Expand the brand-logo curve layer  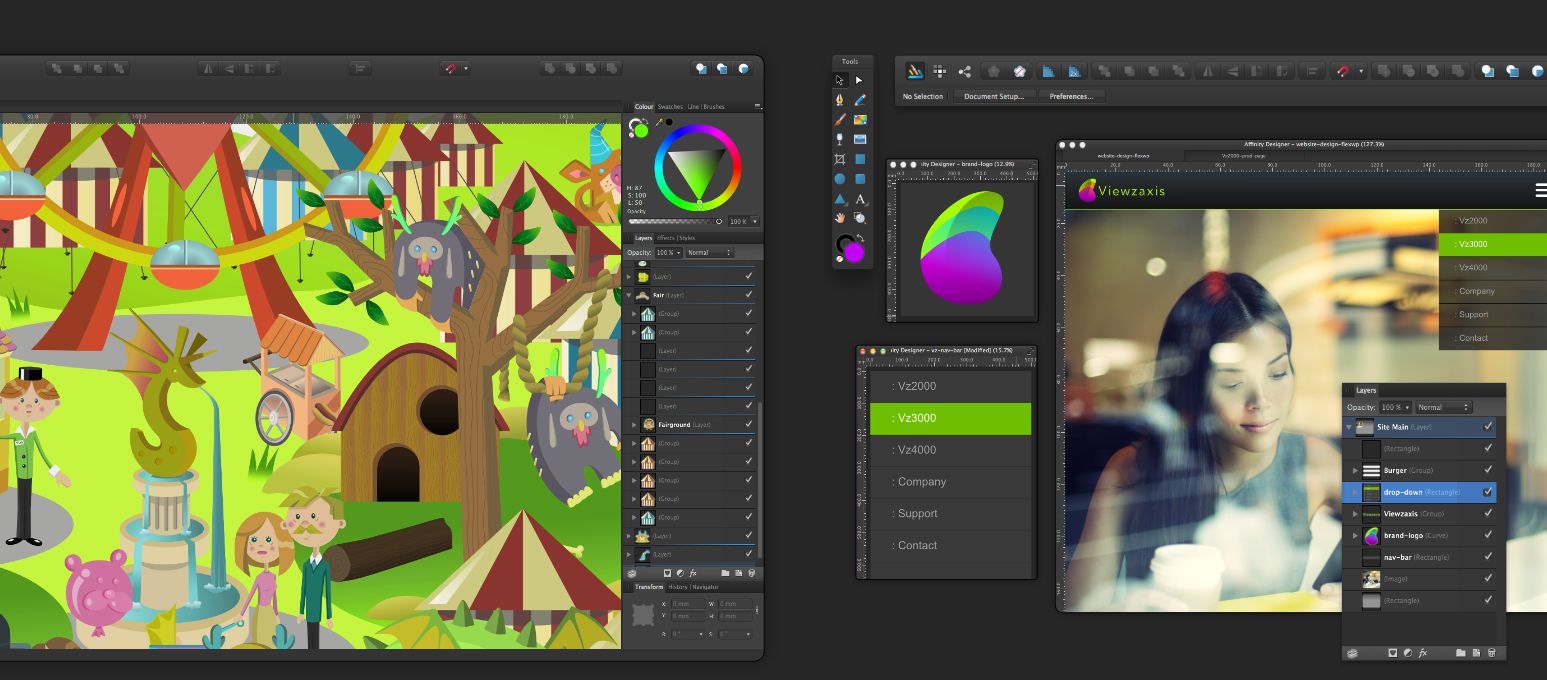click(x=1355, y=536)
